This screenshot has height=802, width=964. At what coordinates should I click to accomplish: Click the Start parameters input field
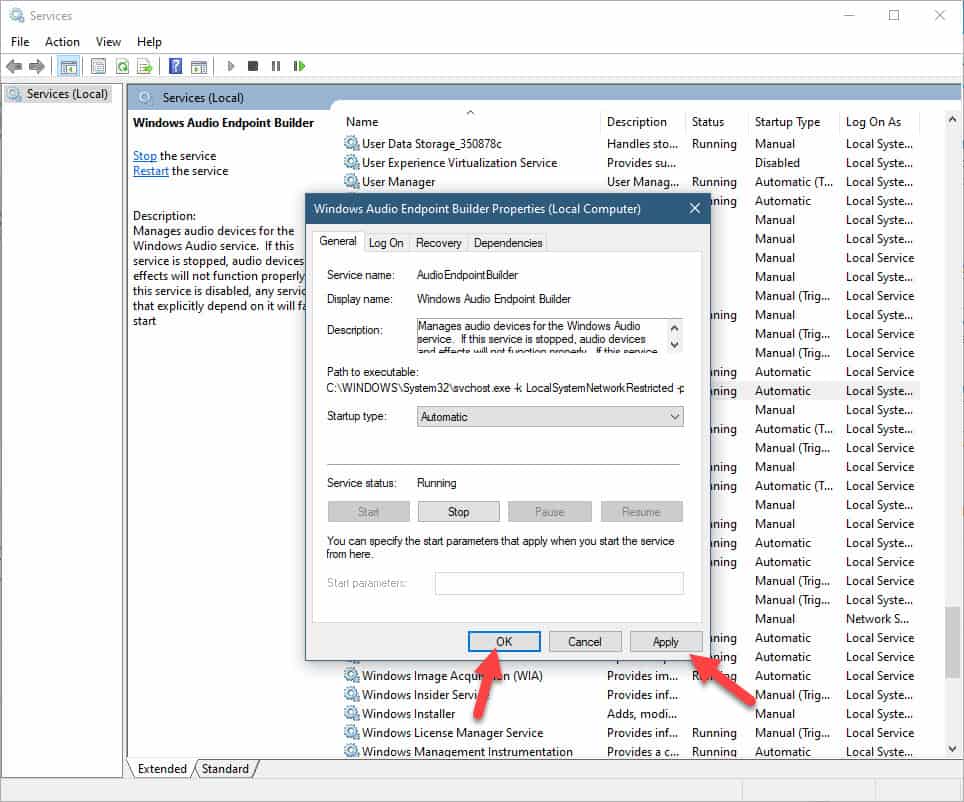pyautogui.click(x=559, y=583)
